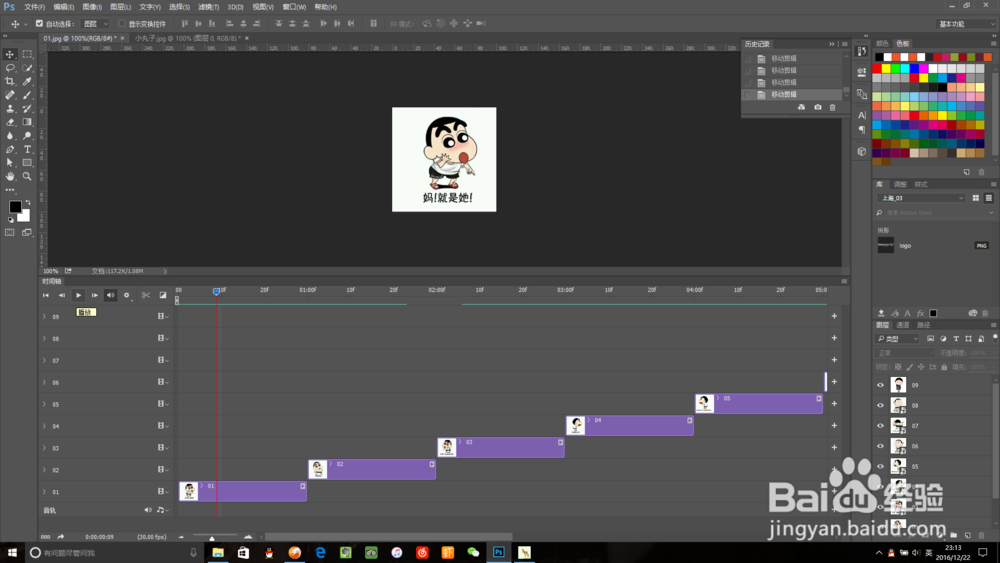Screen dimensions: 1000x563
Task: Open the workspace switcher dropdown
Action: click(x=966, y=24)
